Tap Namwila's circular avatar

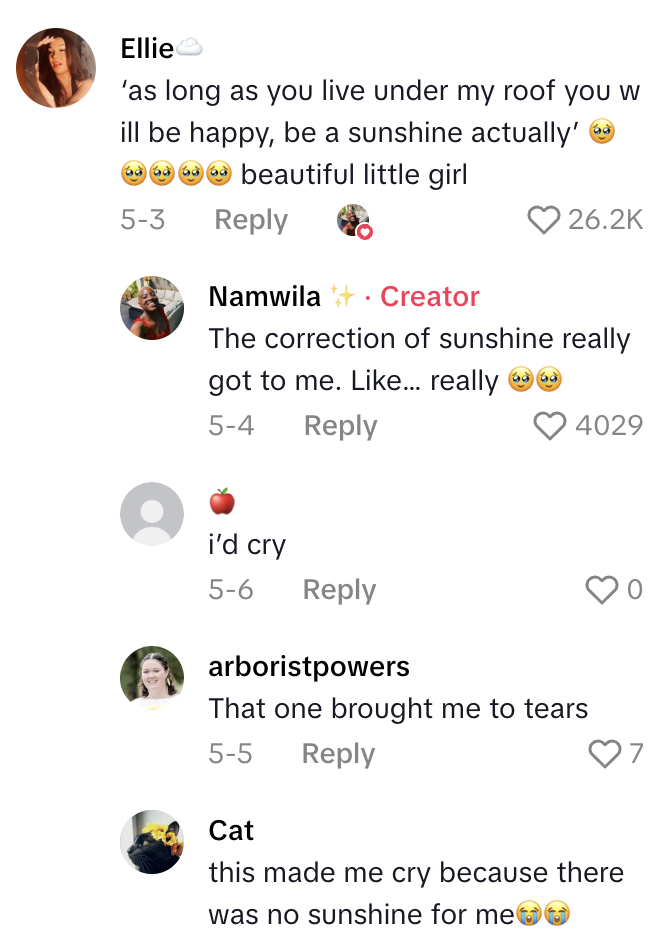(152, 308)
